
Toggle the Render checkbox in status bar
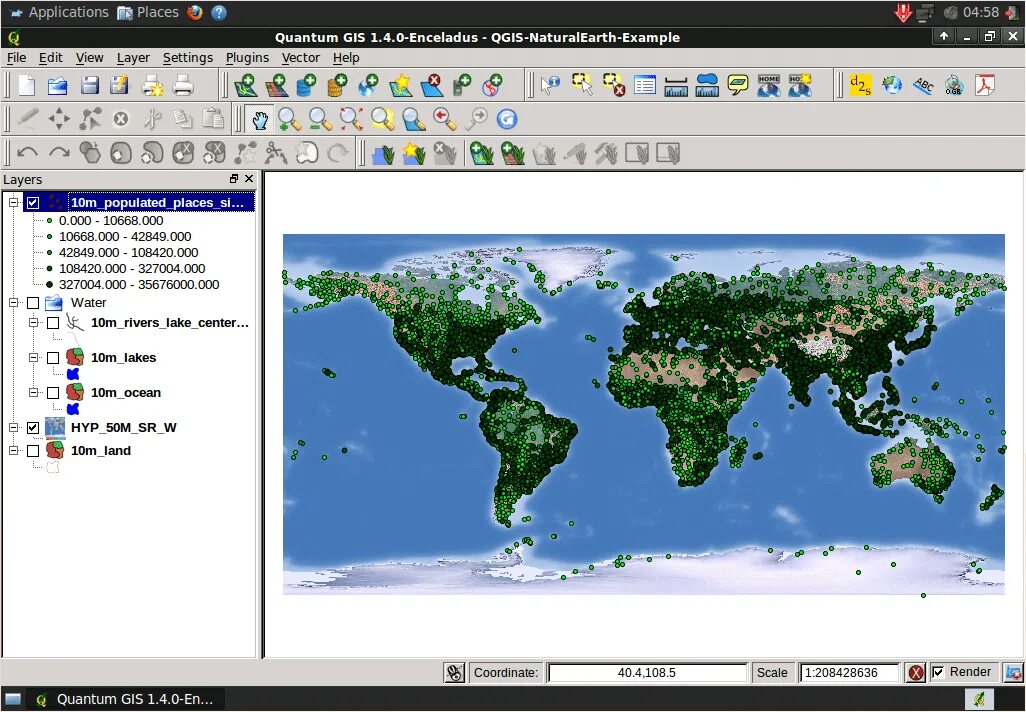tap(938, 672)
